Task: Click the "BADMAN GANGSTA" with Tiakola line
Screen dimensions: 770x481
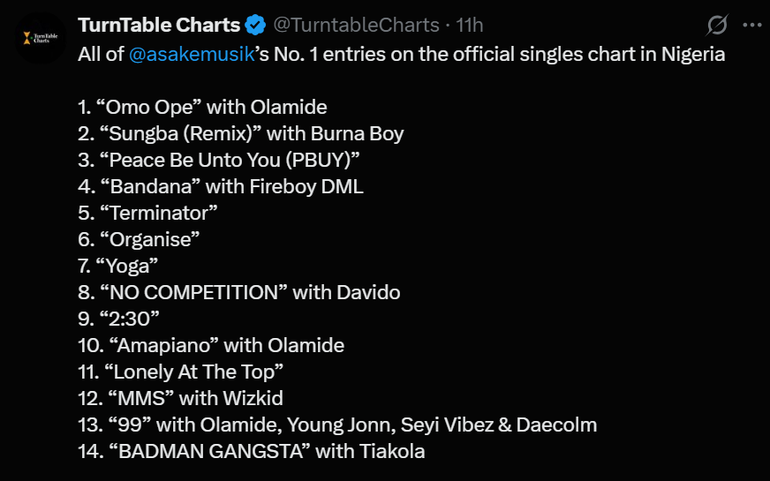Action: [250, 452]
